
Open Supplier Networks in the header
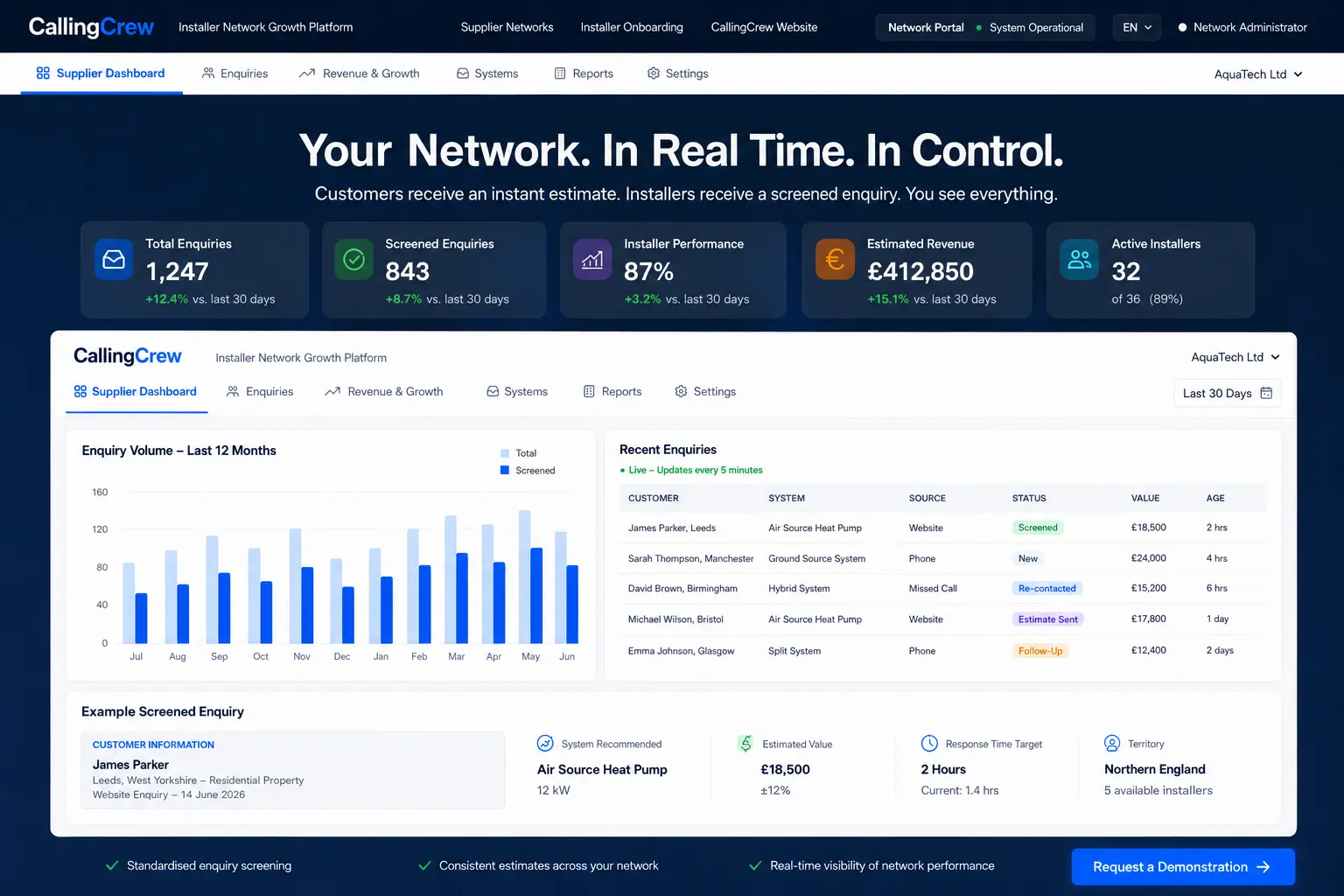click(507, 27)
